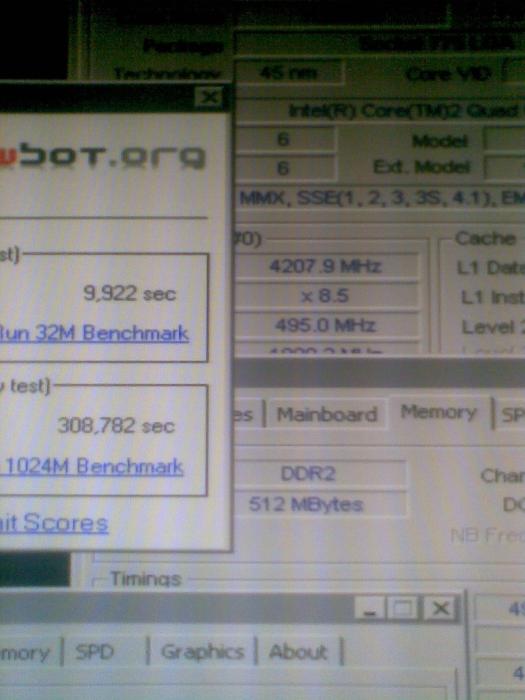This screenshot has width=525, height=700.
Task: Minimize the lower CPU-Z window
Action: click(x=370, y=608)
